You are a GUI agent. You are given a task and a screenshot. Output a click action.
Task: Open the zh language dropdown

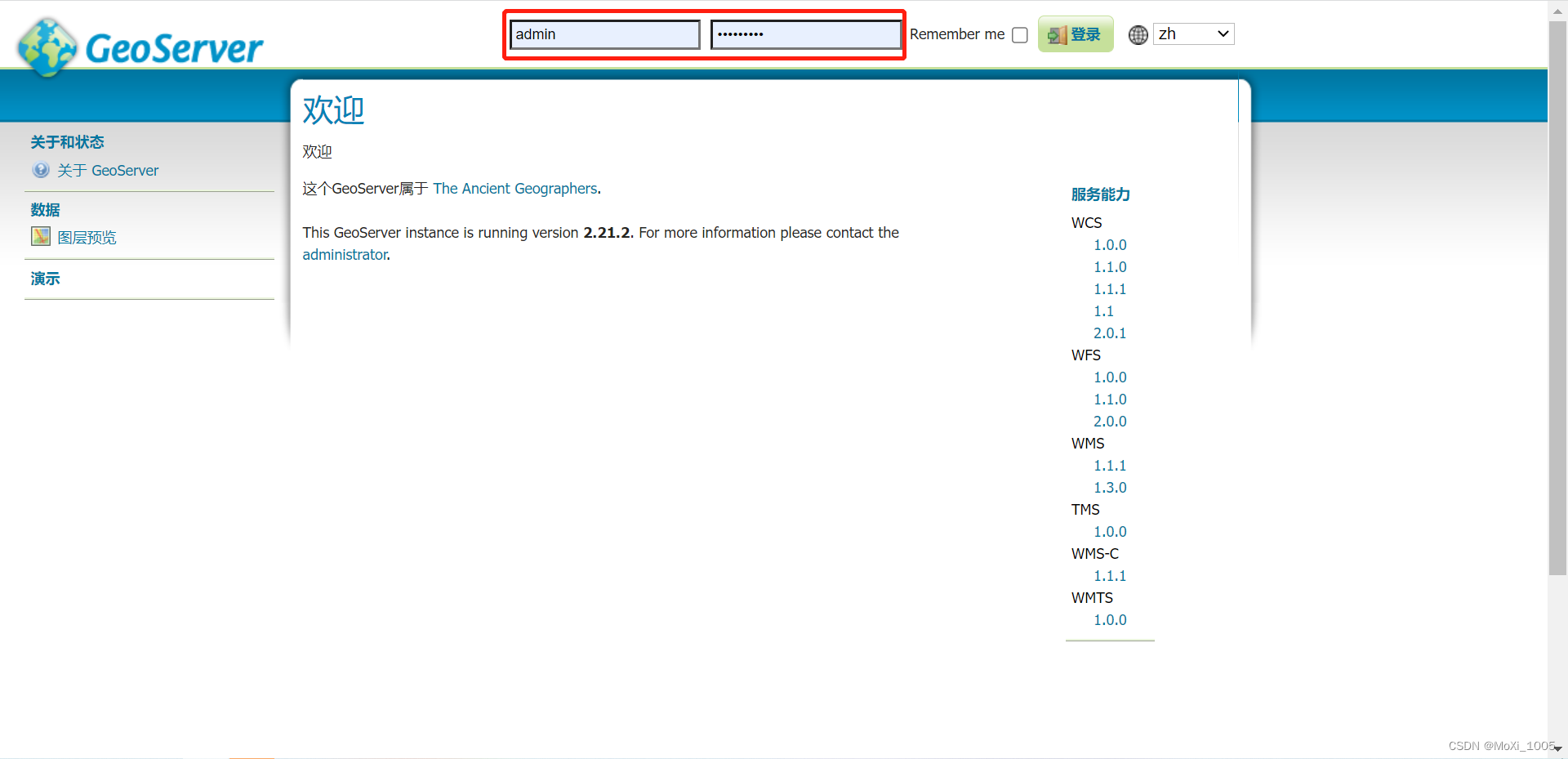coord(1193,34)
